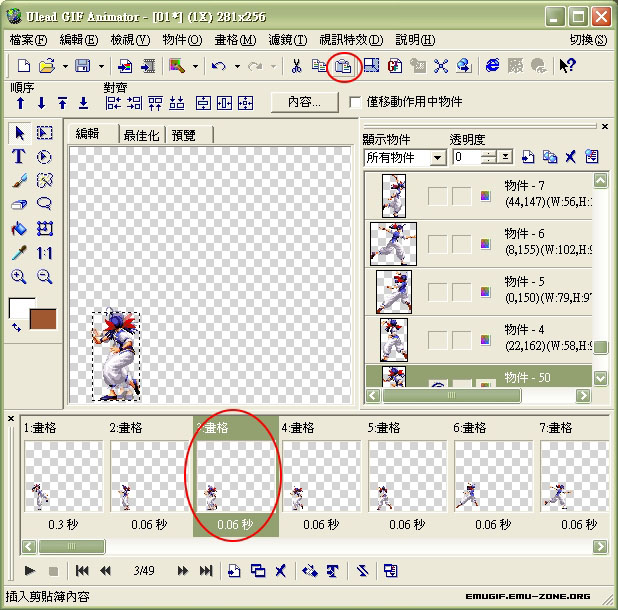Select the Text tool
Screen dimensions: 618x610
[x=19, y=156]
